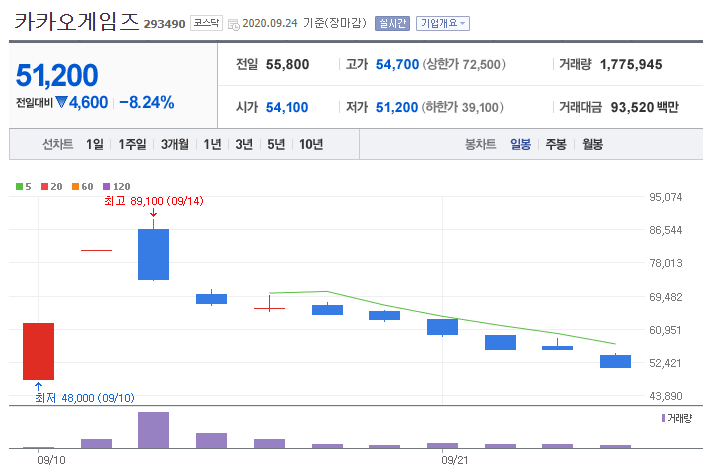The width and height of the screenshot is (703, 471).
Task: Click the 코스닥 market badge
Action: click(x=206, y=22)
